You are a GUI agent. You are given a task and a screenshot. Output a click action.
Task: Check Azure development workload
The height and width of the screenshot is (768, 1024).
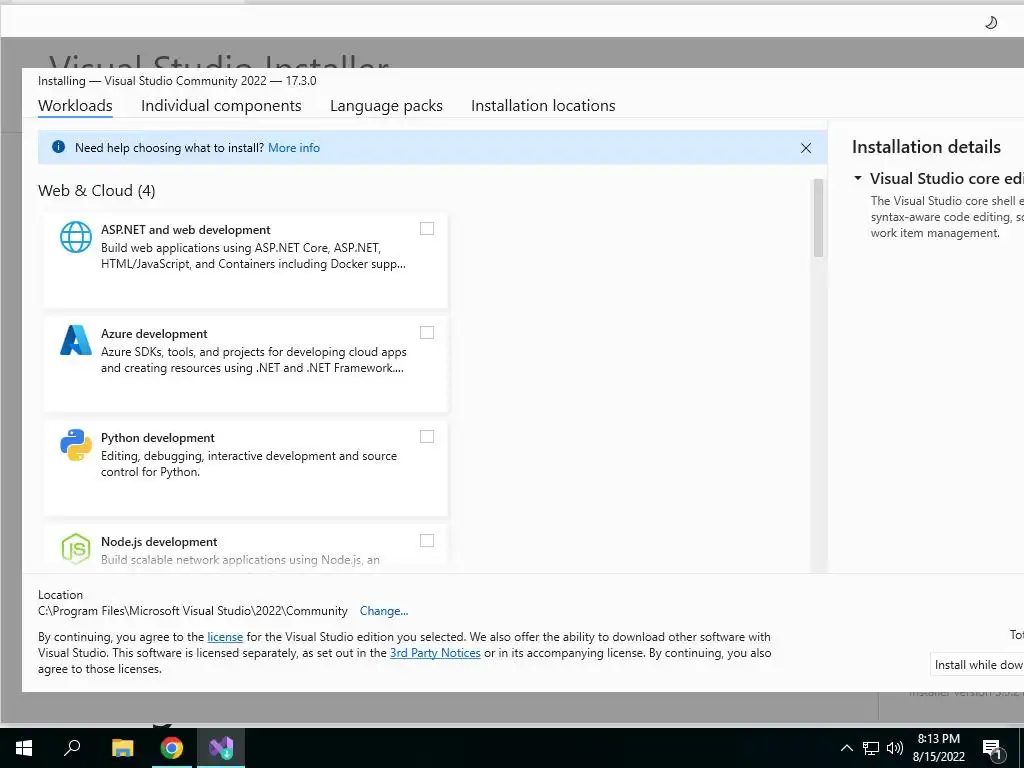pyautogui.click(x=426, y=332)
